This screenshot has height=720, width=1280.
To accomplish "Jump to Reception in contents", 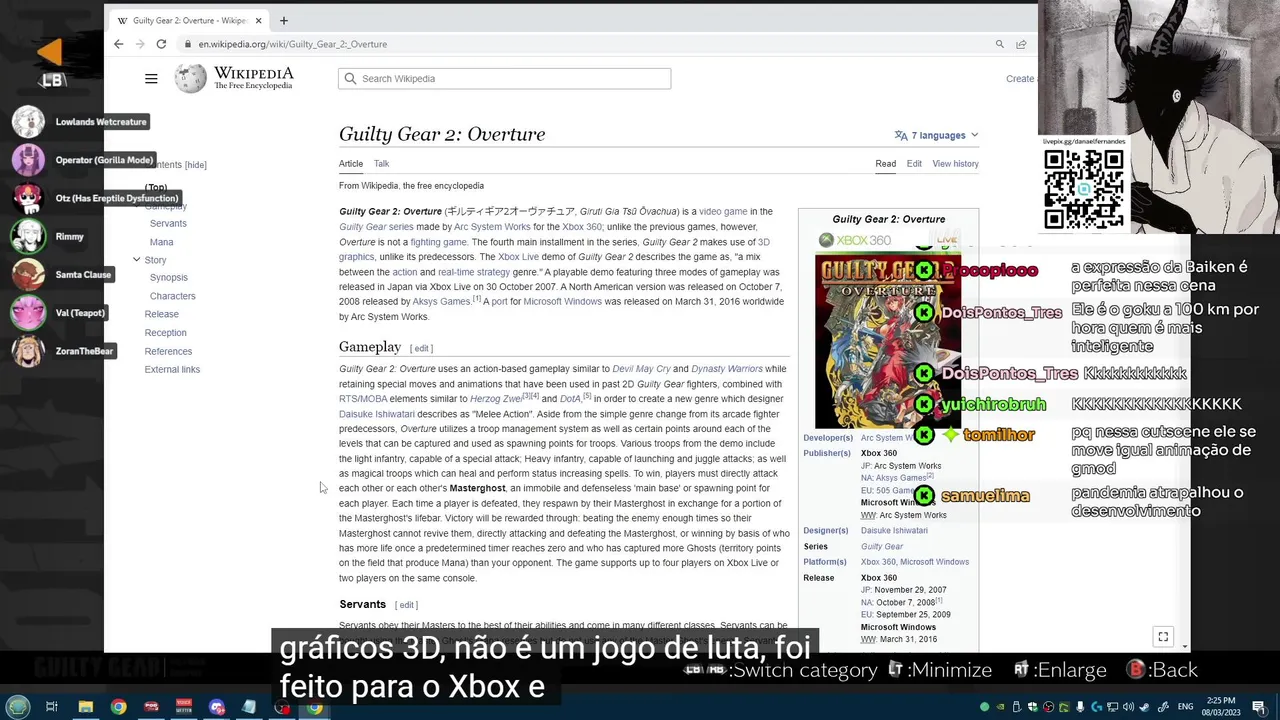I will 165,333.
